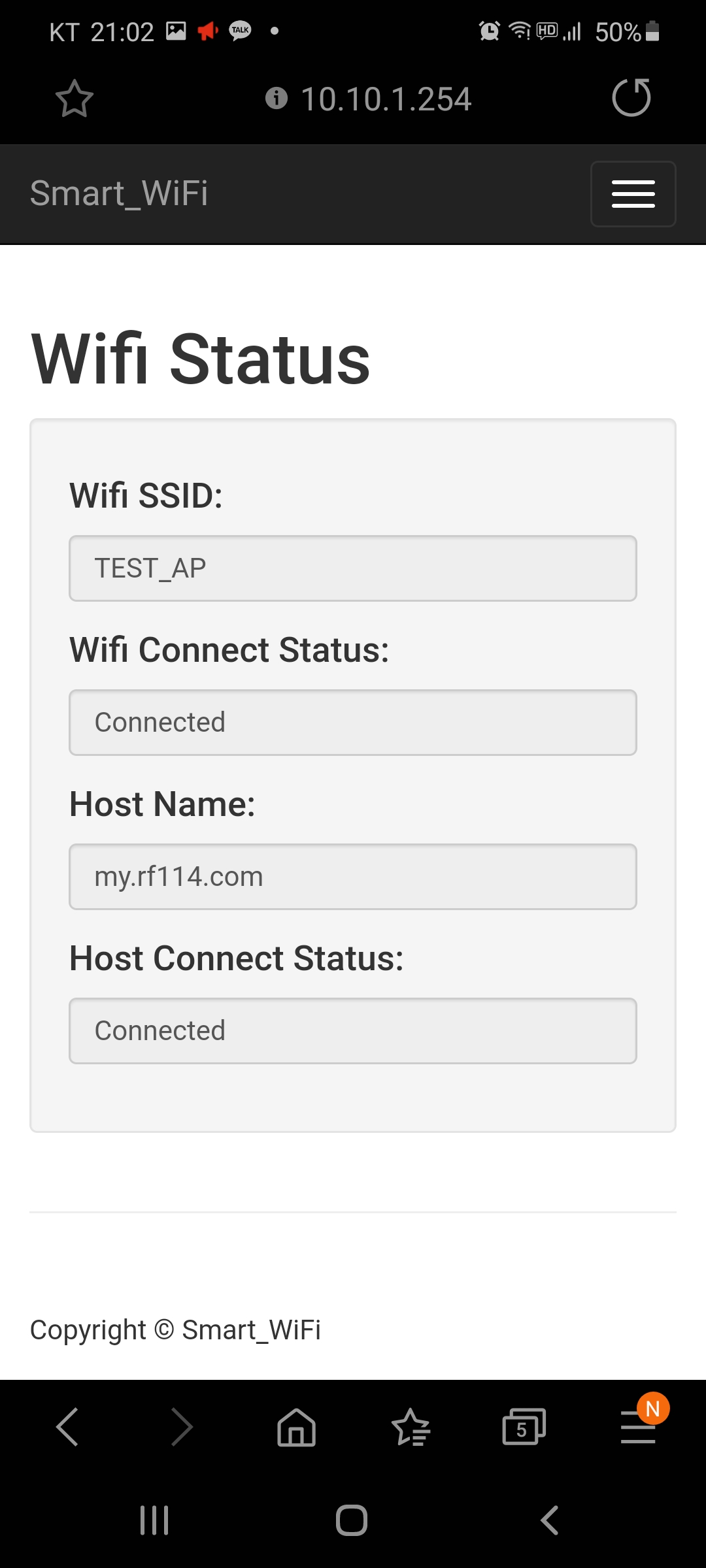Image resolution: width=706 pixels, height=1568 pixels.
Task: Tap the site info icon beside address
Action: click(277, 98)
